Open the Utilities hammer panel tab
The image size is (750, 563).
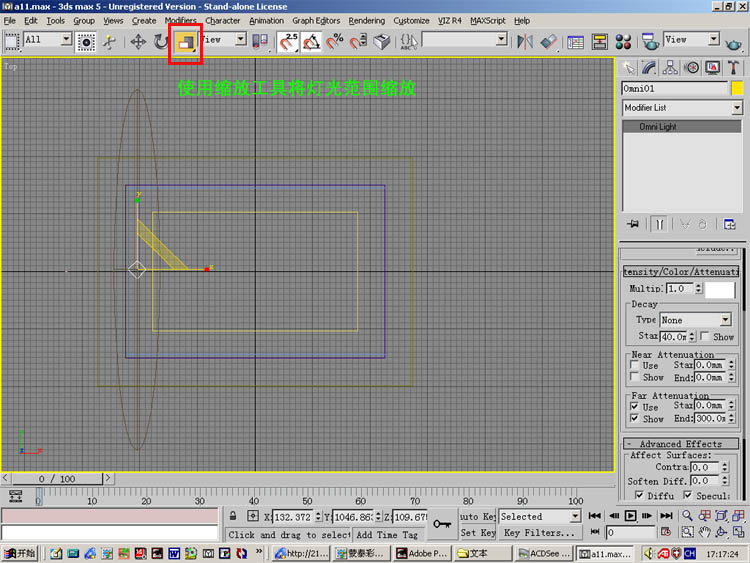(733, 68)
